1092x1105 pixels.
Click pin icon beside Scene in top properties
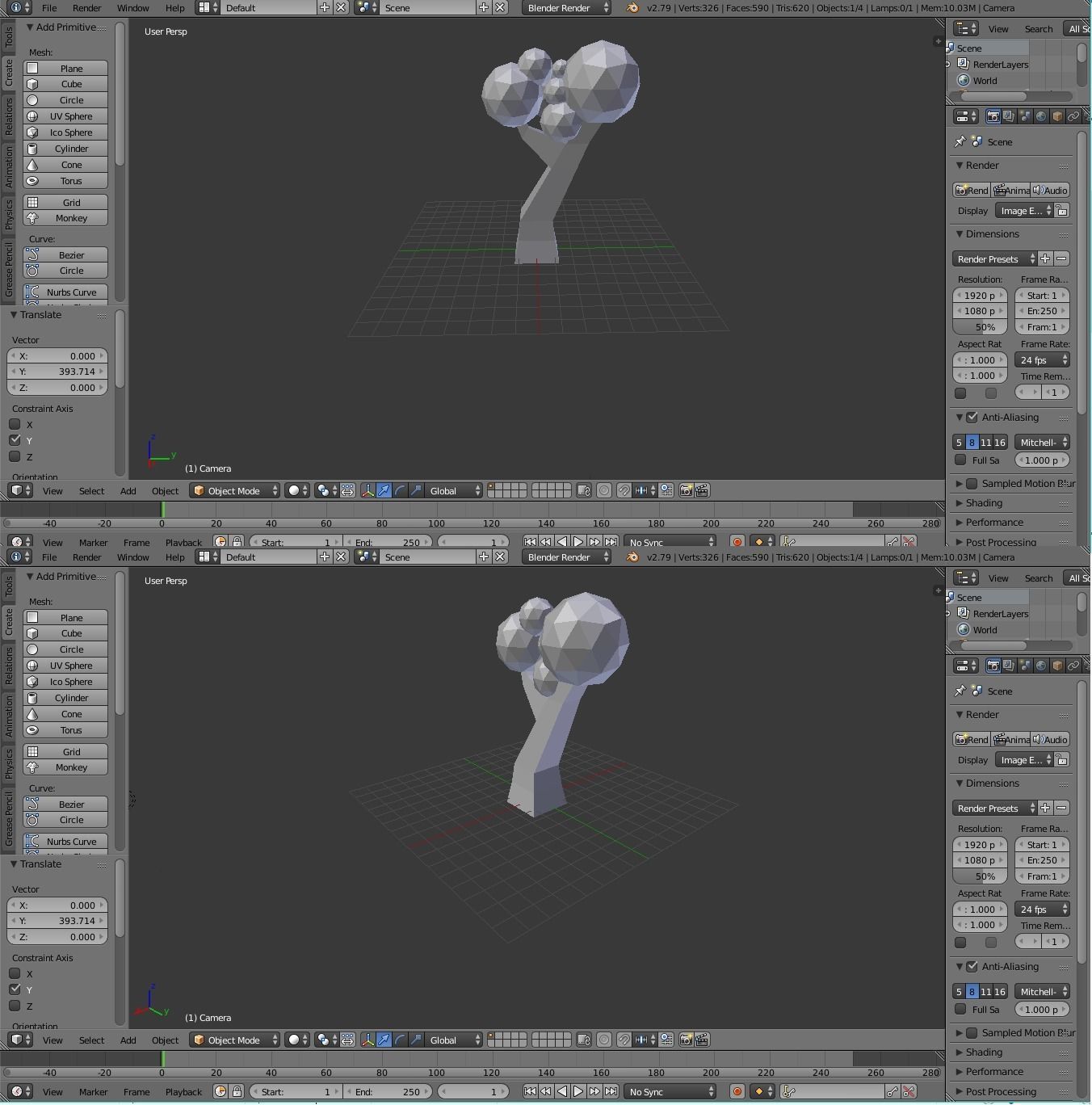pos(960,141)
